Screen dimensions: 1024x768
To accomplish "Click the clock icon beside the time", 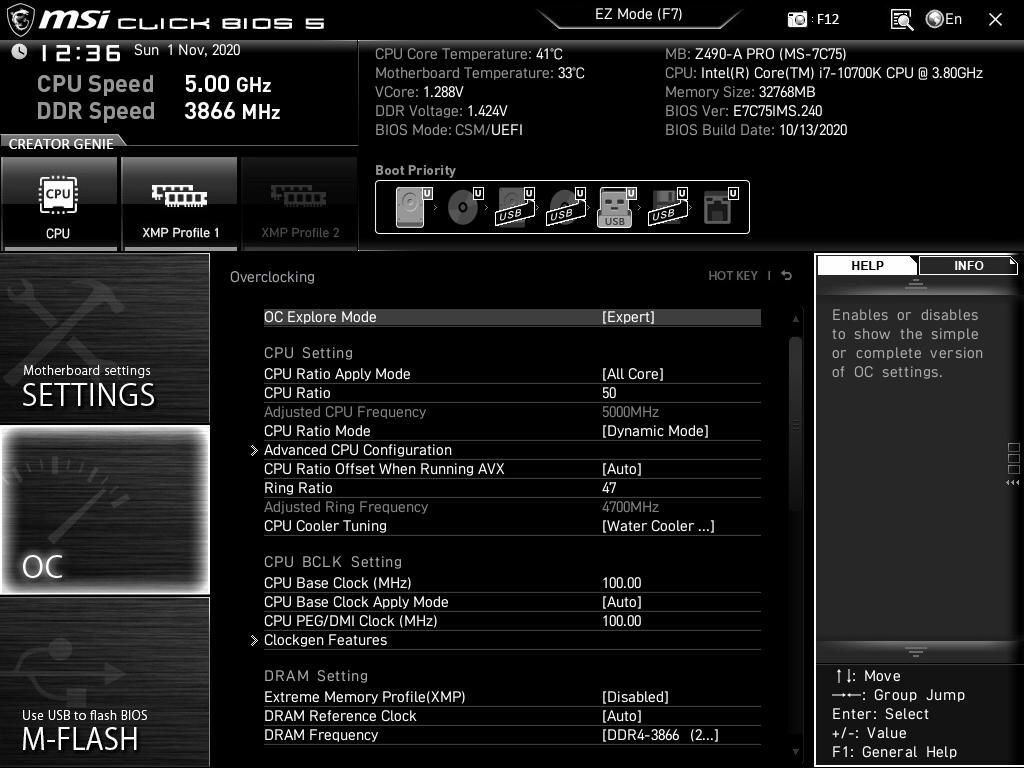I will coord(20,51).
